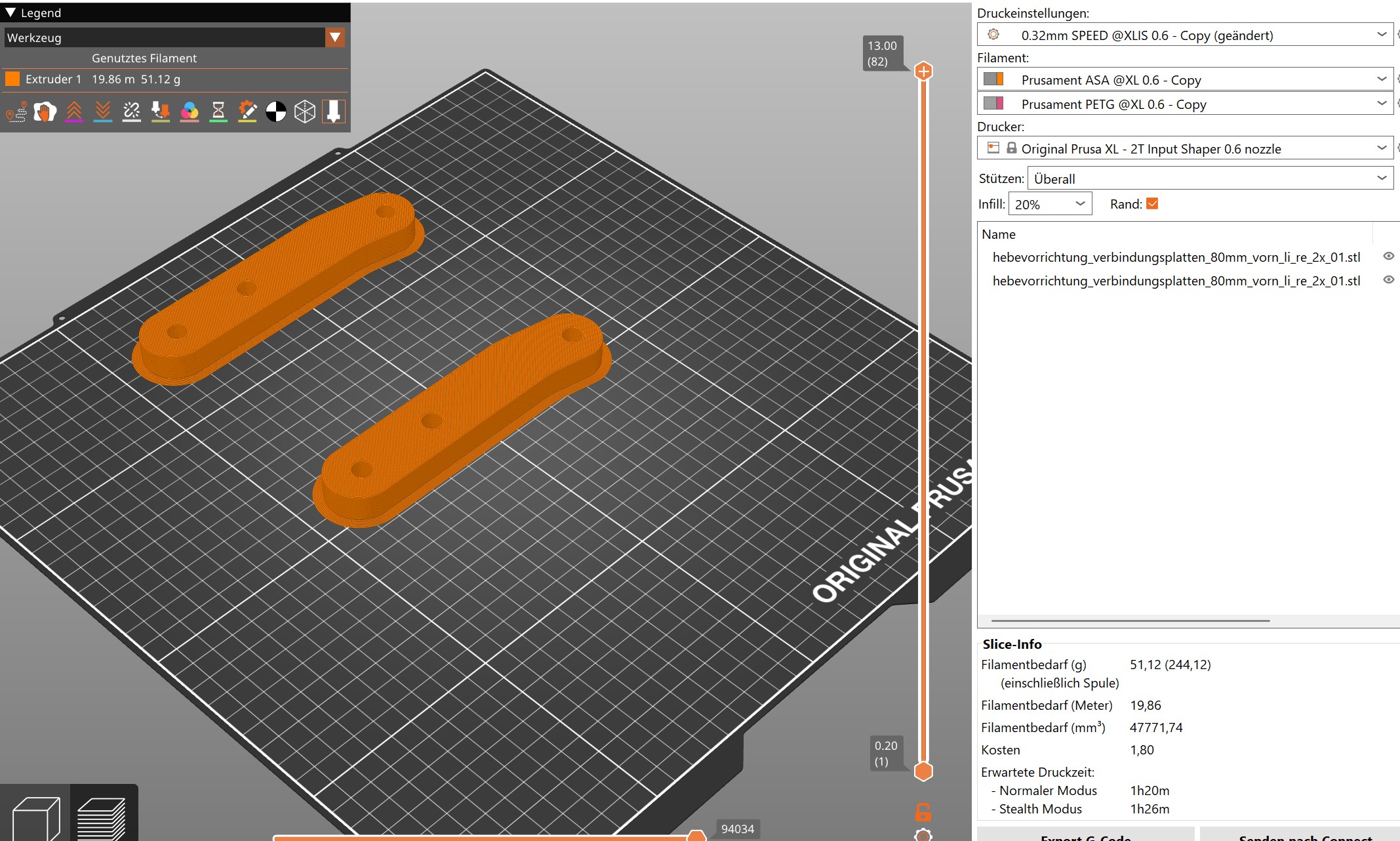Click the PETG filament pink color swatch
This screenshot has height=841, width=1400.
[1000, 103]
